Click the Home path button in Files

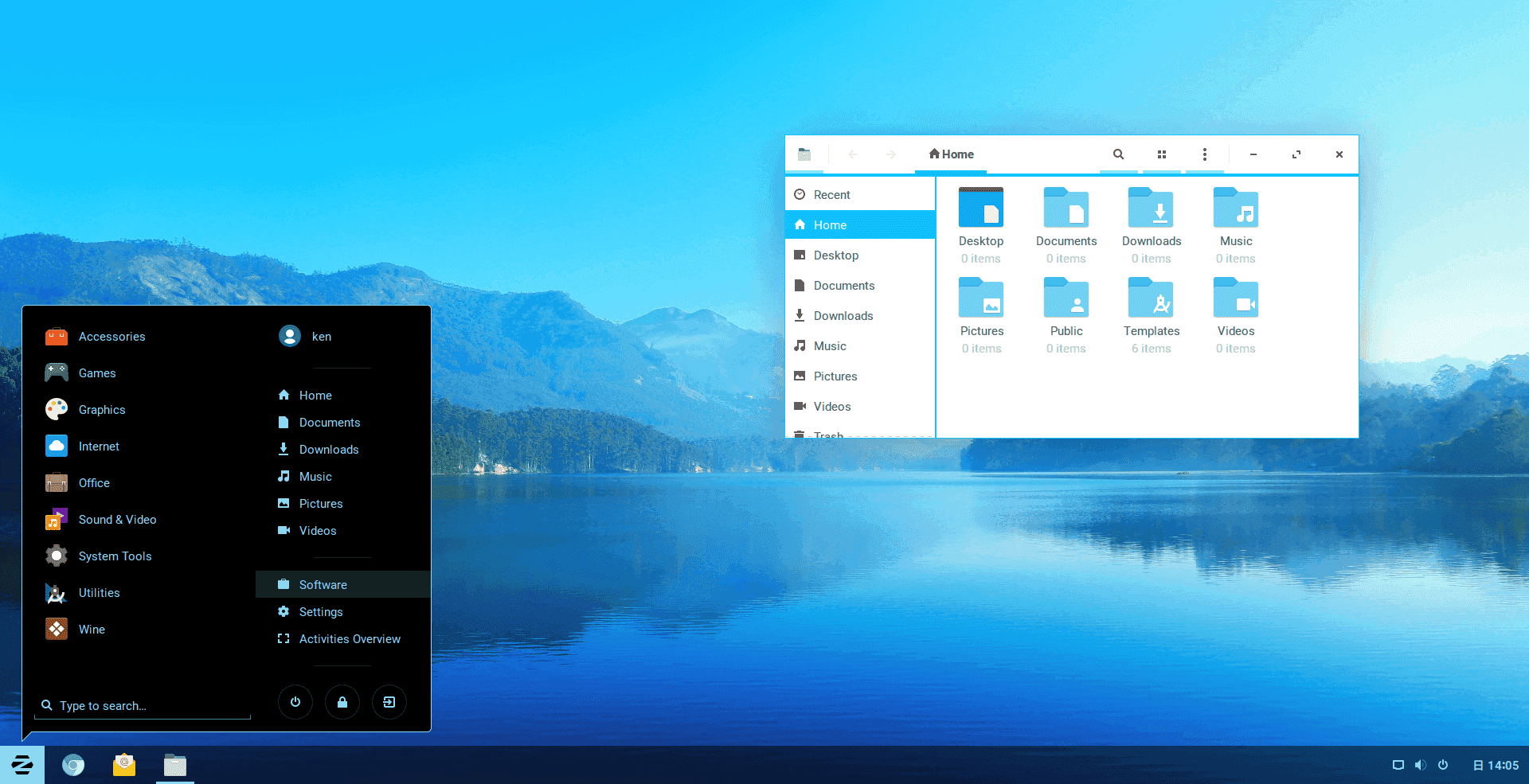pyautogui.click(x=951, y=154)
